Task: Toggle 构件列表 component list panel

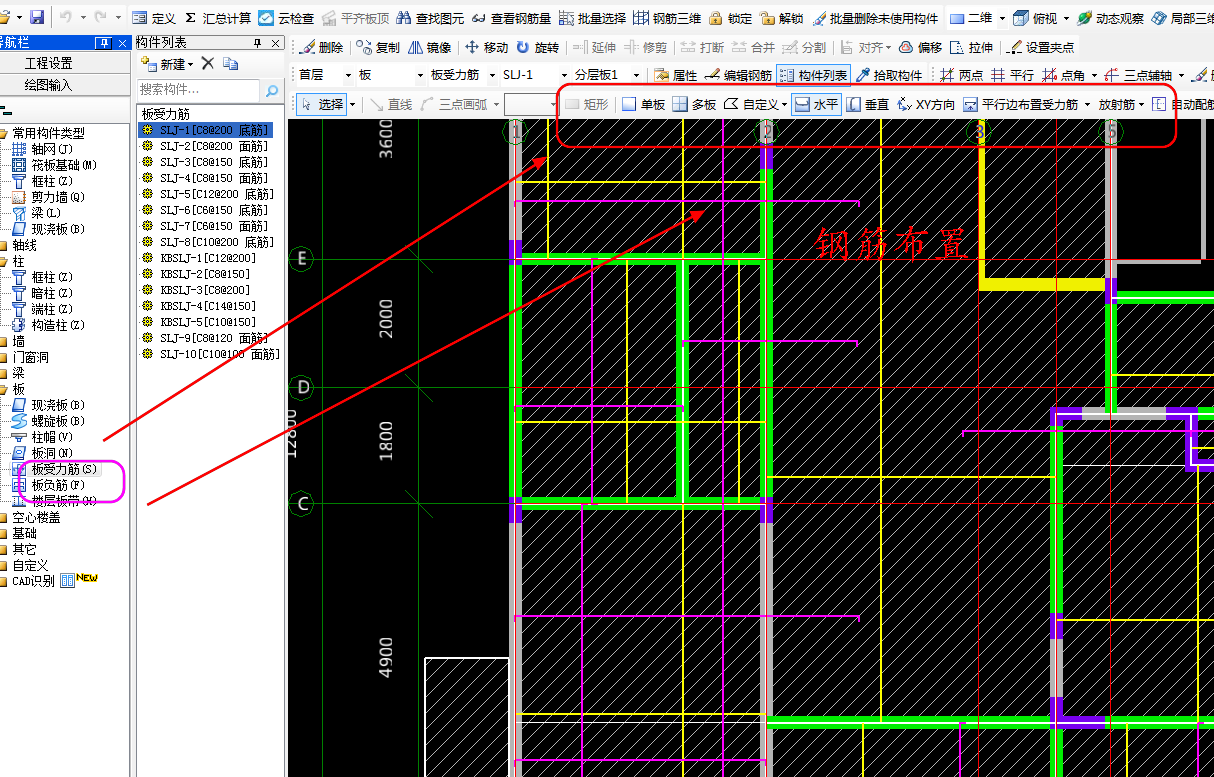Action: (813, 75)
